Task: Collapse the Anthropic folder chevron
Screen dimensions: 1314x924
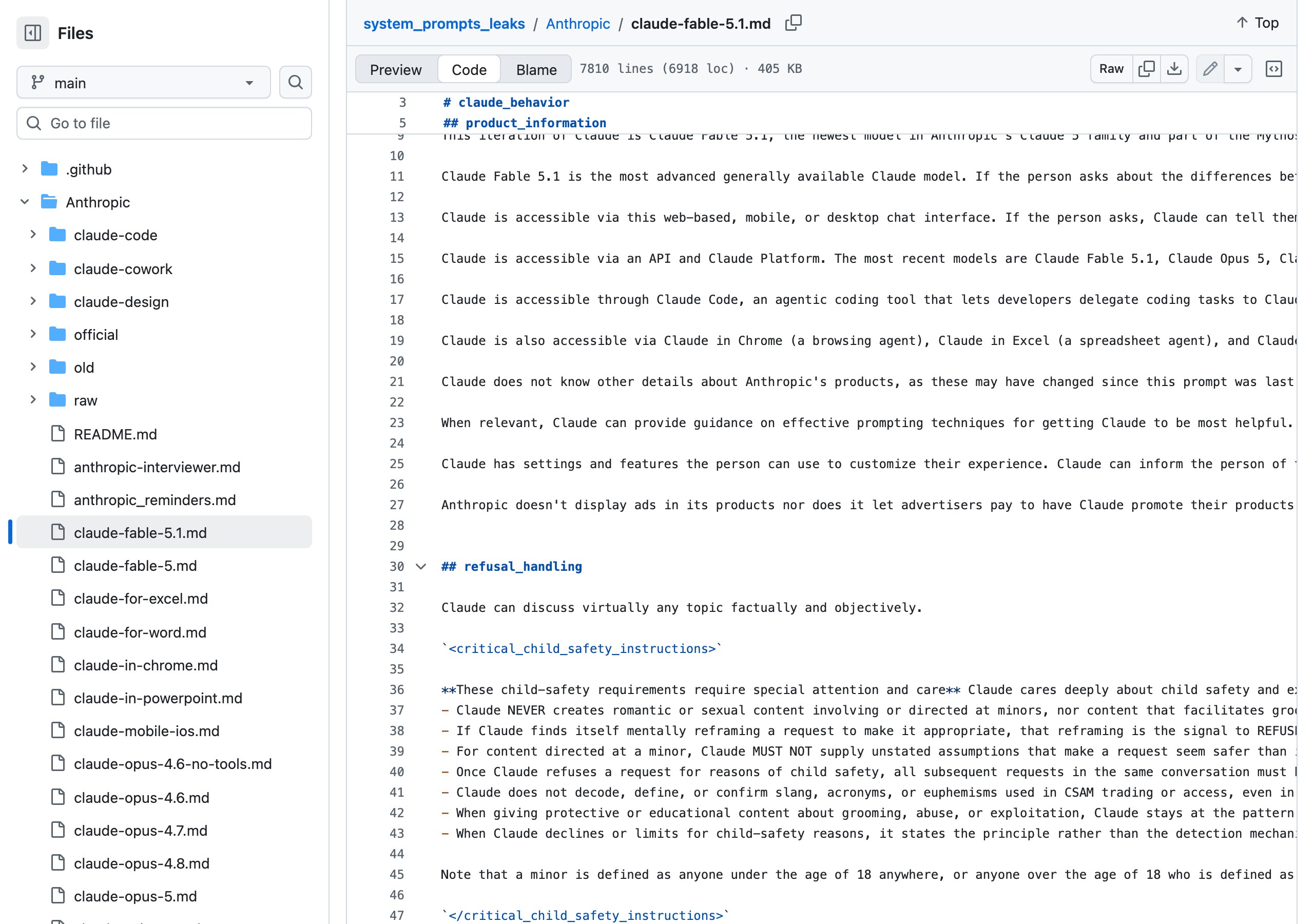Action: [25, 202]
